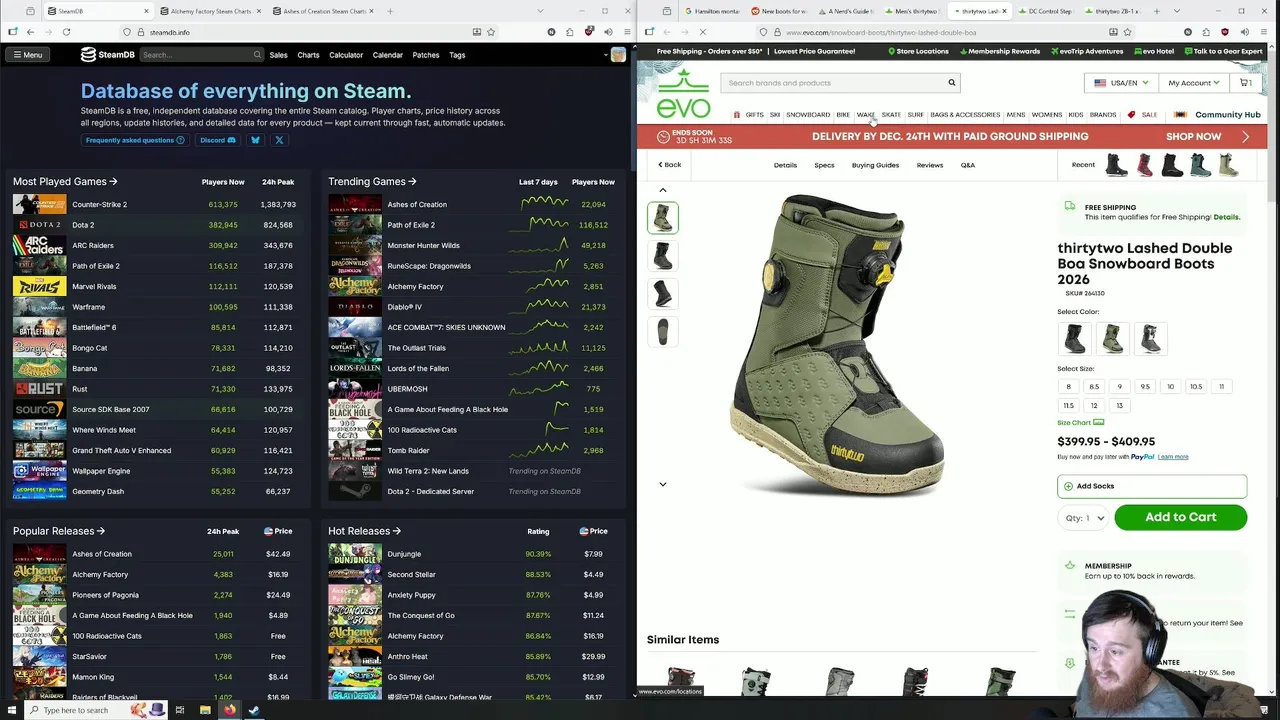This screenshot has width=1280, height=720.
Task: Select size 11
Action: tap(1221, 386)
